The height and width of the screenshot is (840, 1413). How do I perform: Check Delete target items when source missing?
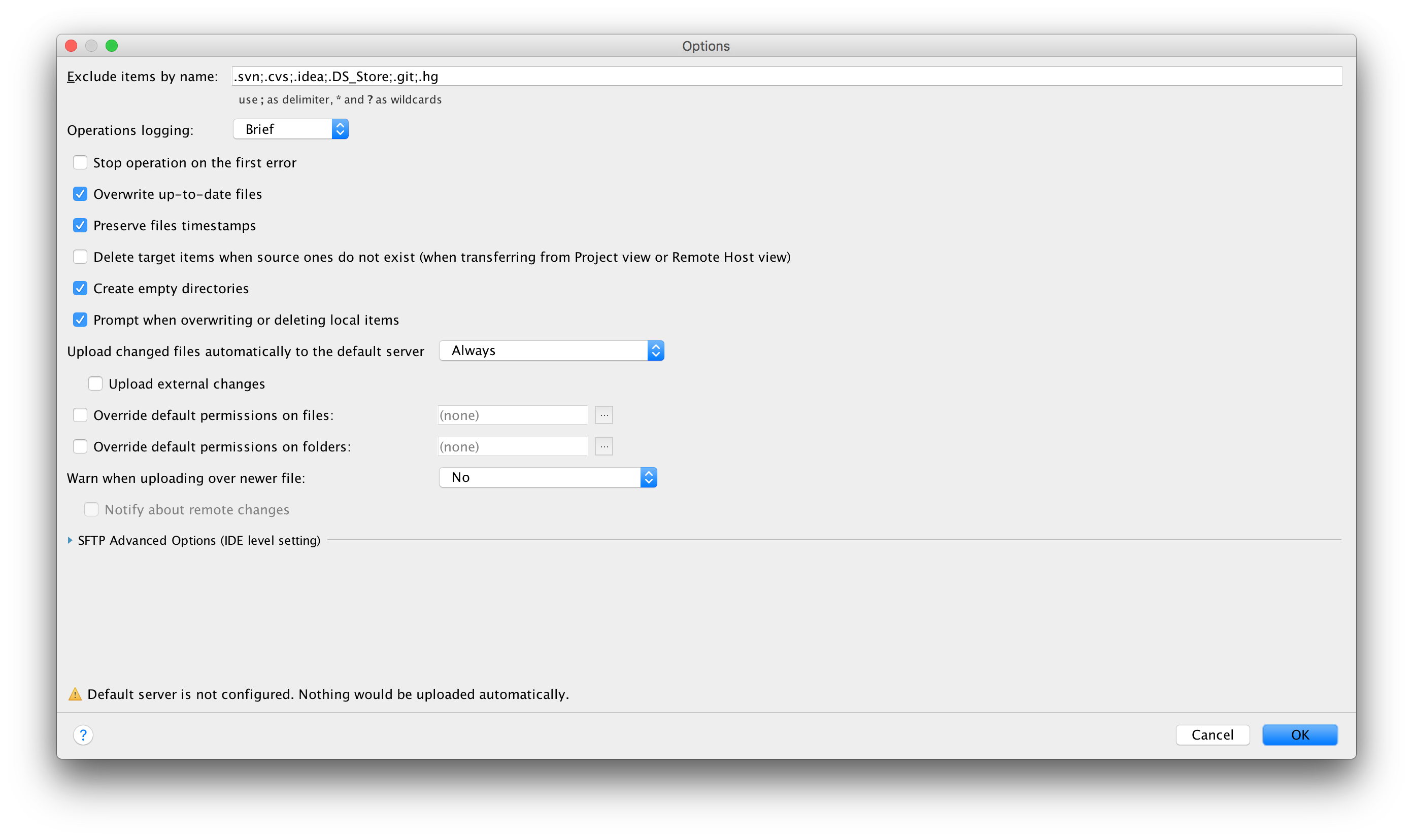pyautogui.click(x=80, y=257)
